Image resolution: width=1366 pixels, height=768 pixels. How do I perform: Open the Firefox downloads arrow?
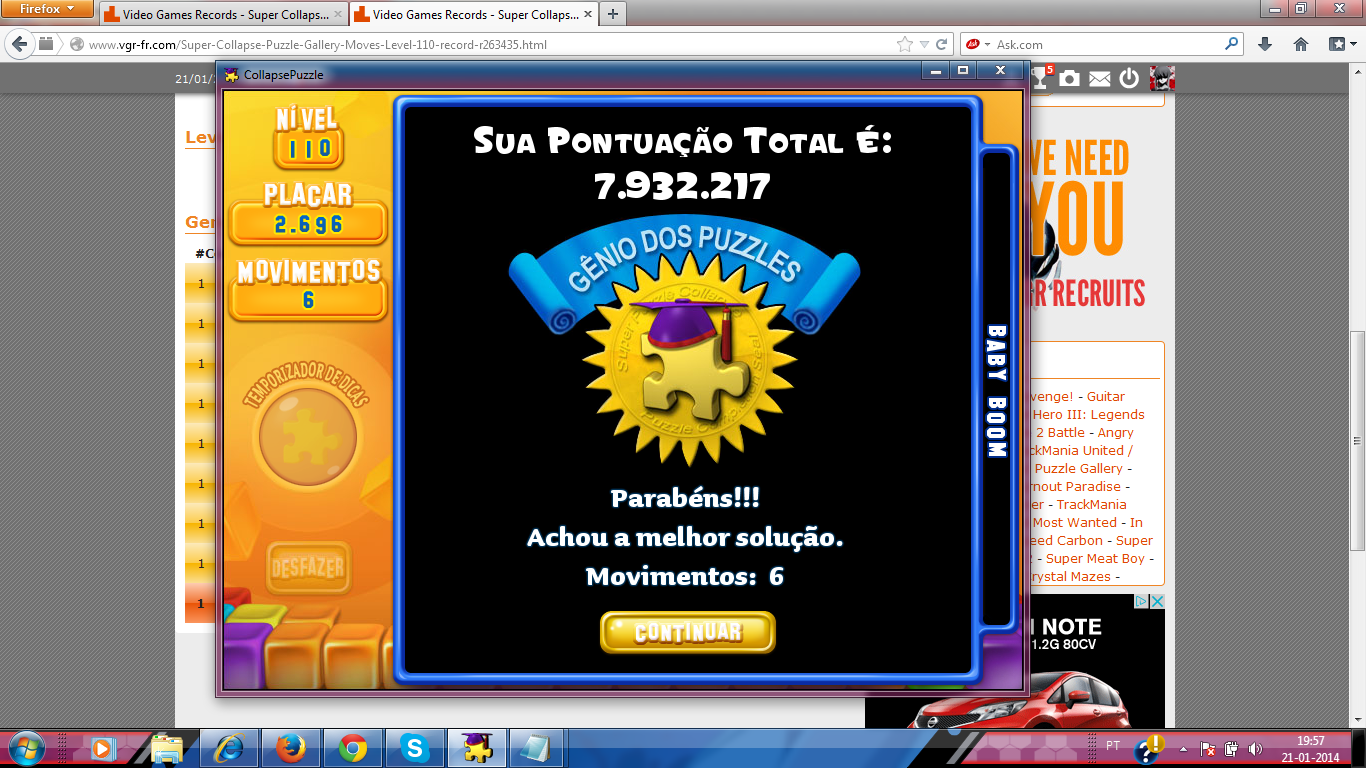click(x=1265, y=45)
